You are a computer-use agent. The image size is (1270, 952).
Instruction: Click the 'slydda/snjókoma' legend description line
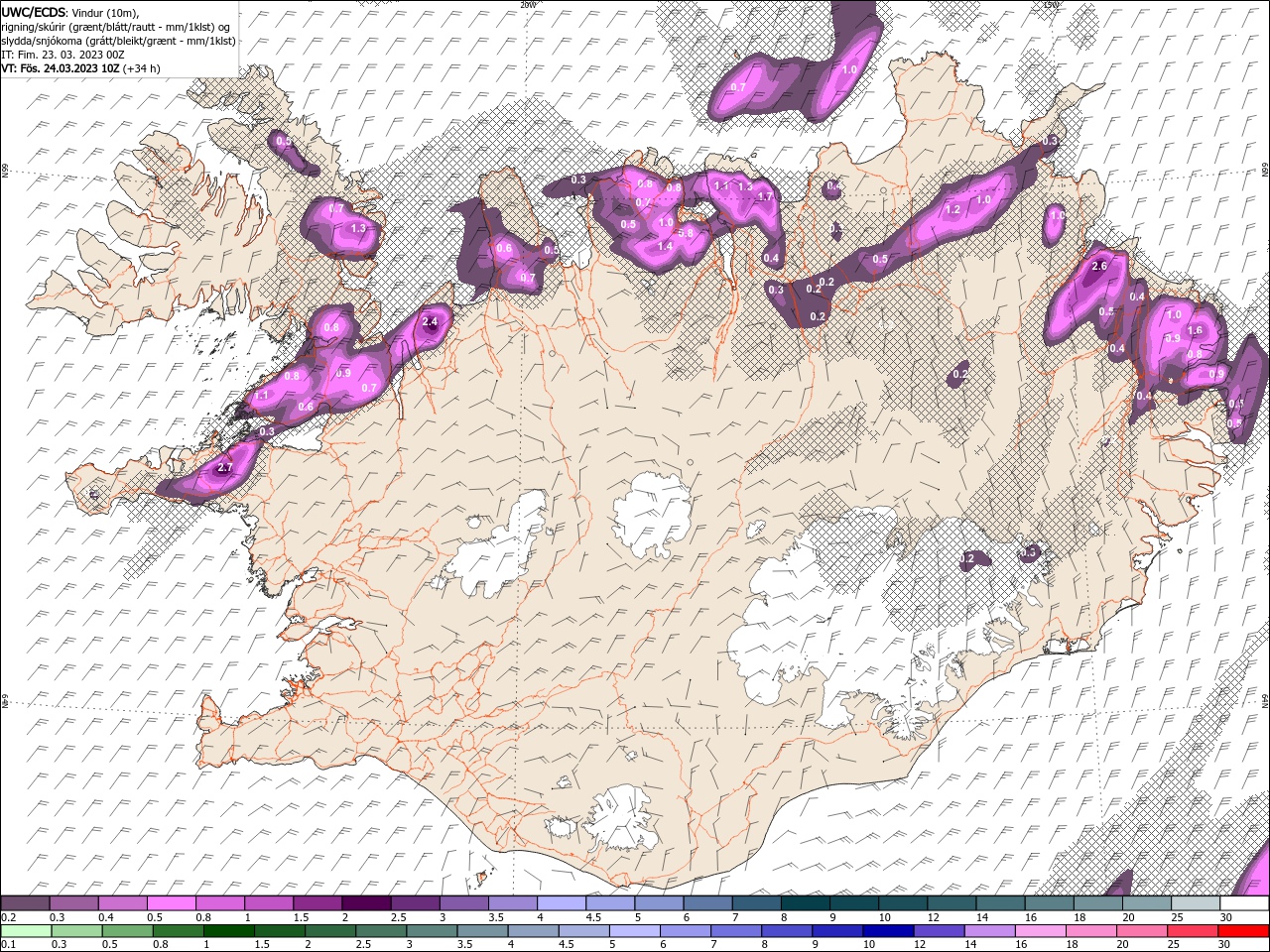click(x=119, y=40)
